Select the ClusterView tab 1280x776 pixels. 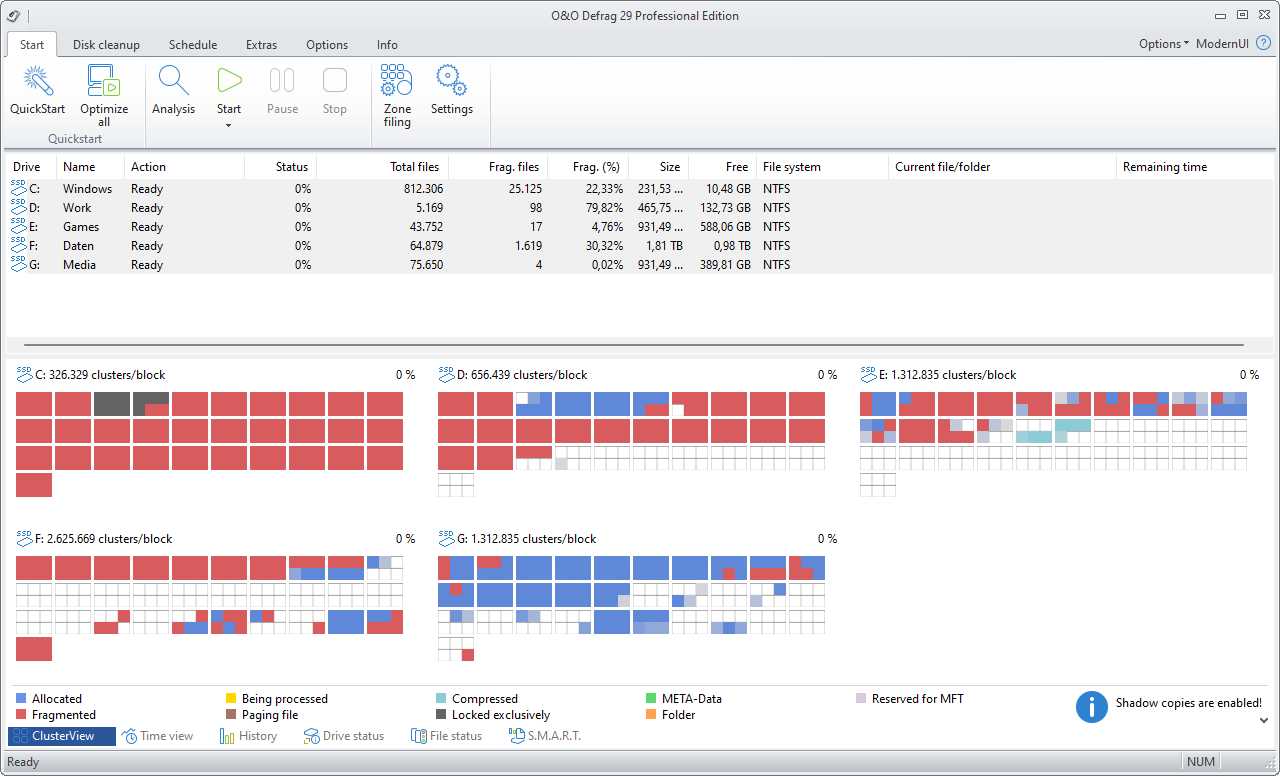pos(62,736)
